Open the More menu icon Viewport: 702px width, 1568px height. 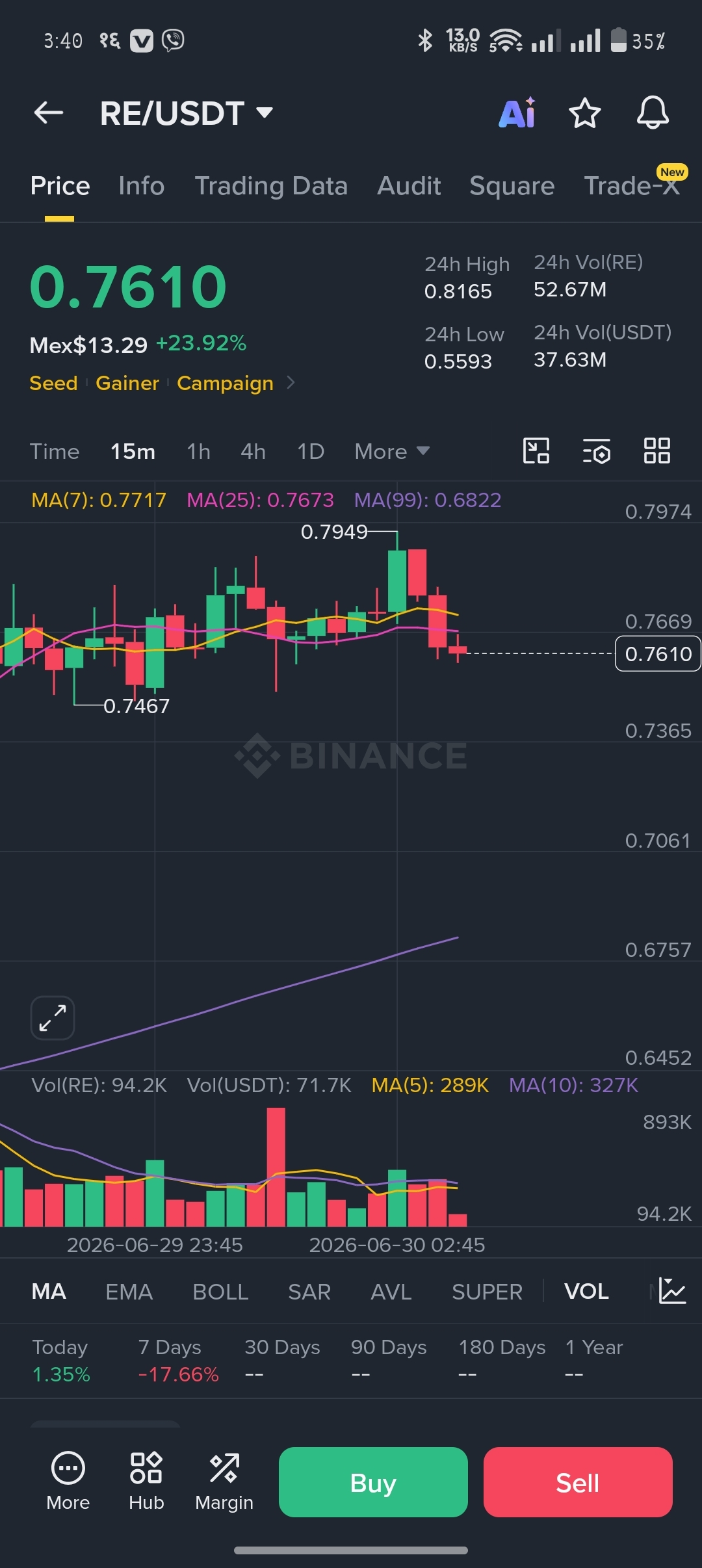click(68, 1481)
